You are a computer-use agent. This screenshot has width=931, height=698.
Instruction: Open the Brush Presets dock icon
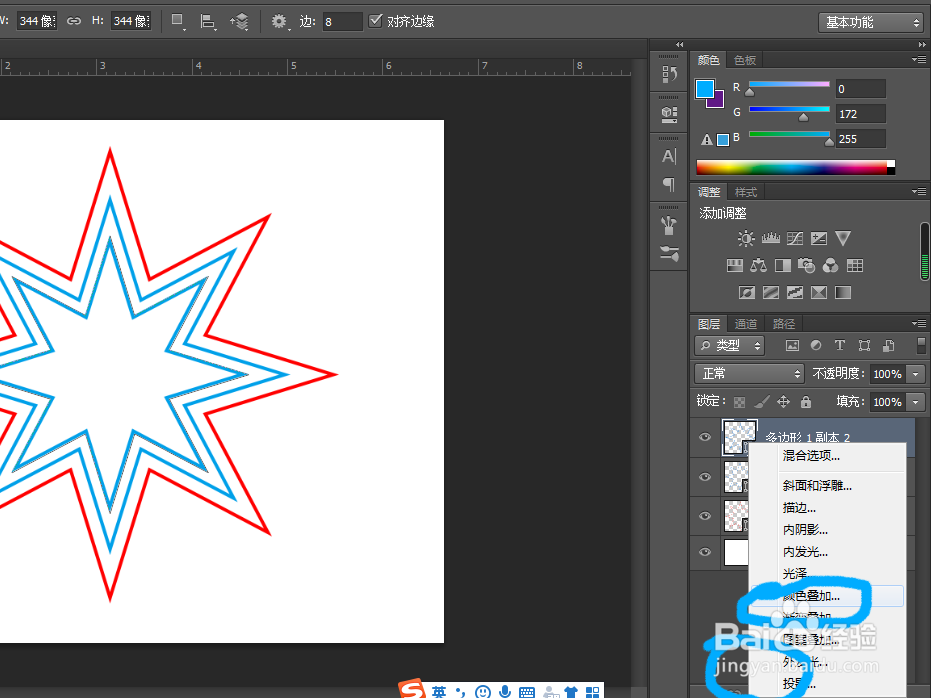669,225
